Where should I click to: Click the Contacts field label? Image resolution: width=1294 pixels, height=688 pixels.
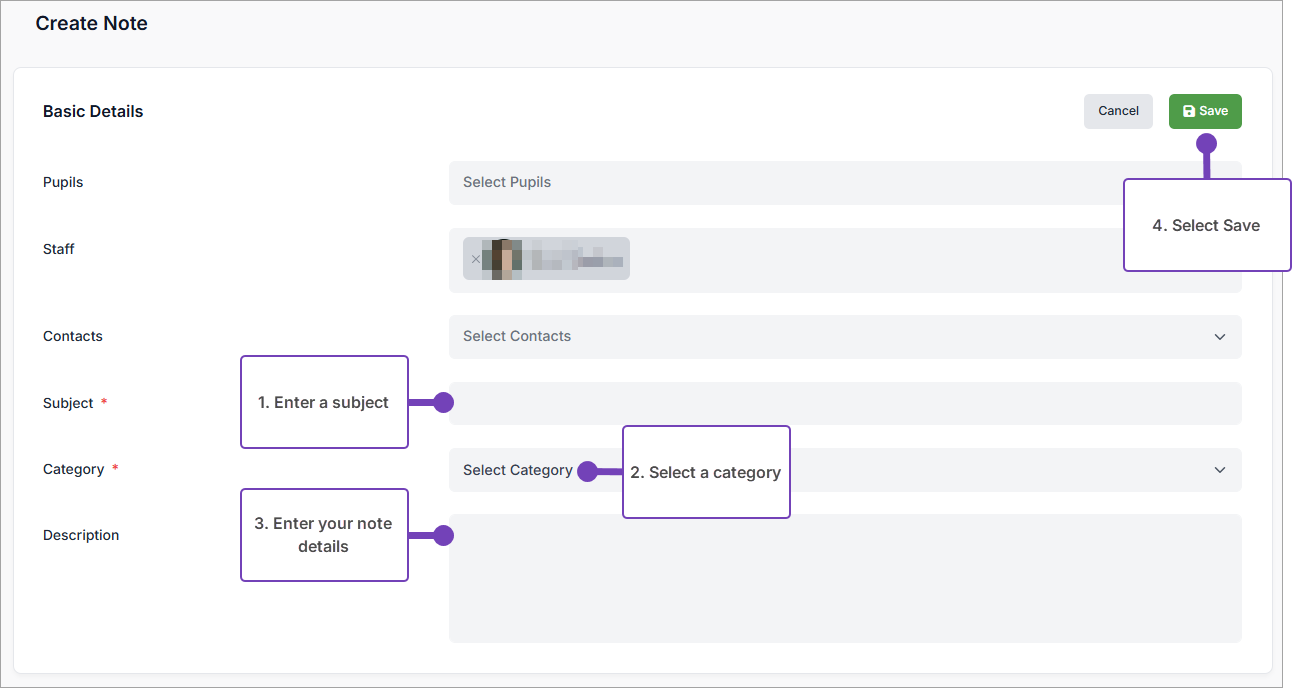73,336
